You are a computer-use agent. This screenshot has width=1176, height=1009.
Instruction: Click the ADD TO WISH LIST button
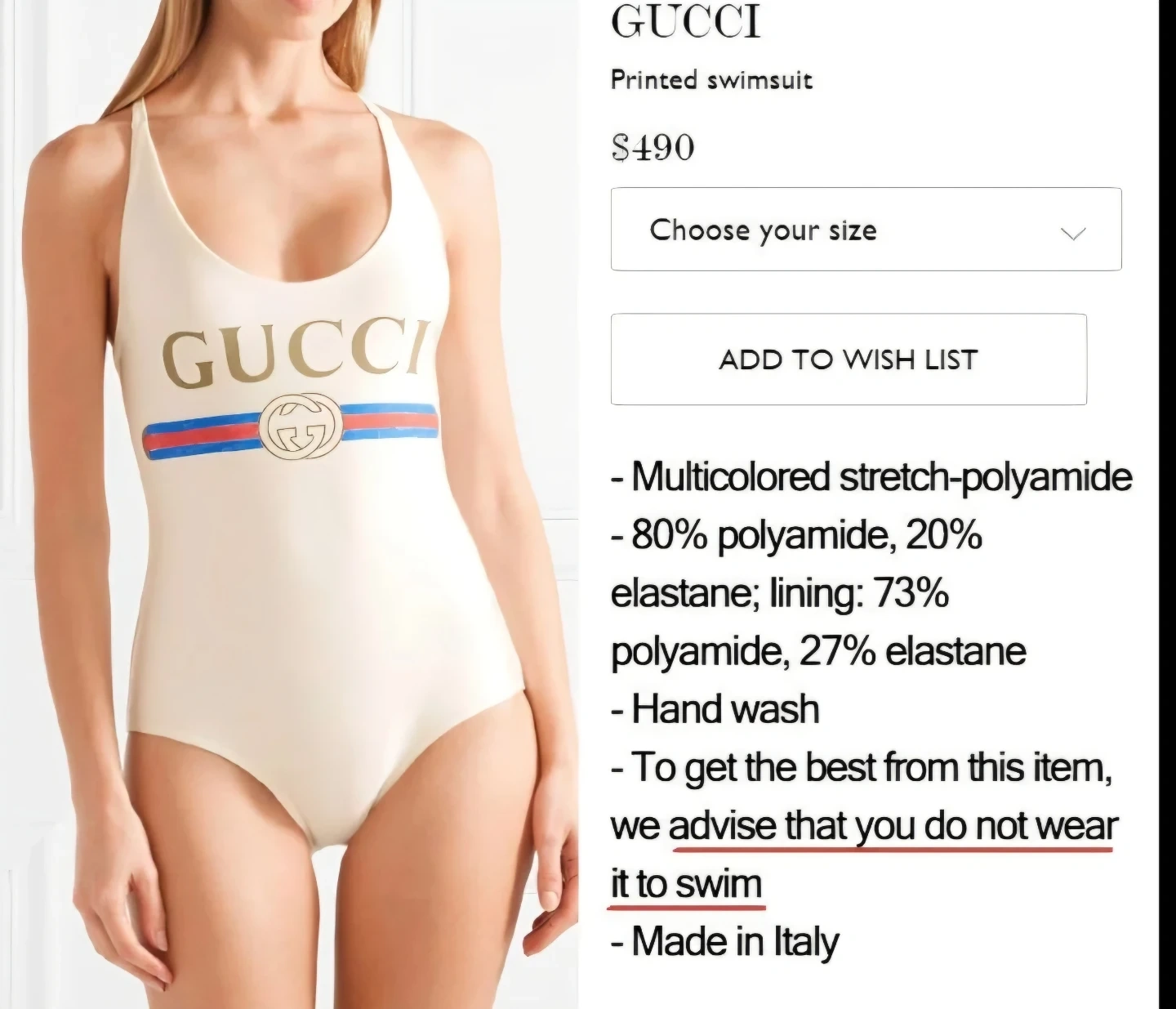point(849,359)
